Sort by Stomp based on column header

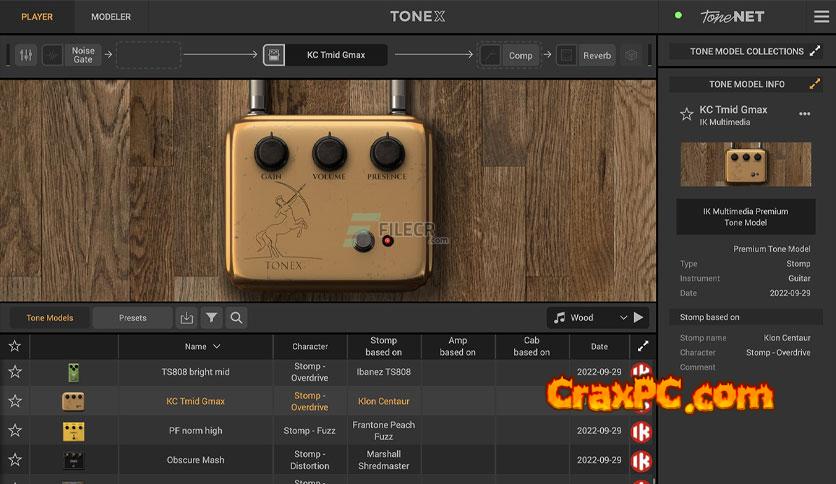[384, 346]
